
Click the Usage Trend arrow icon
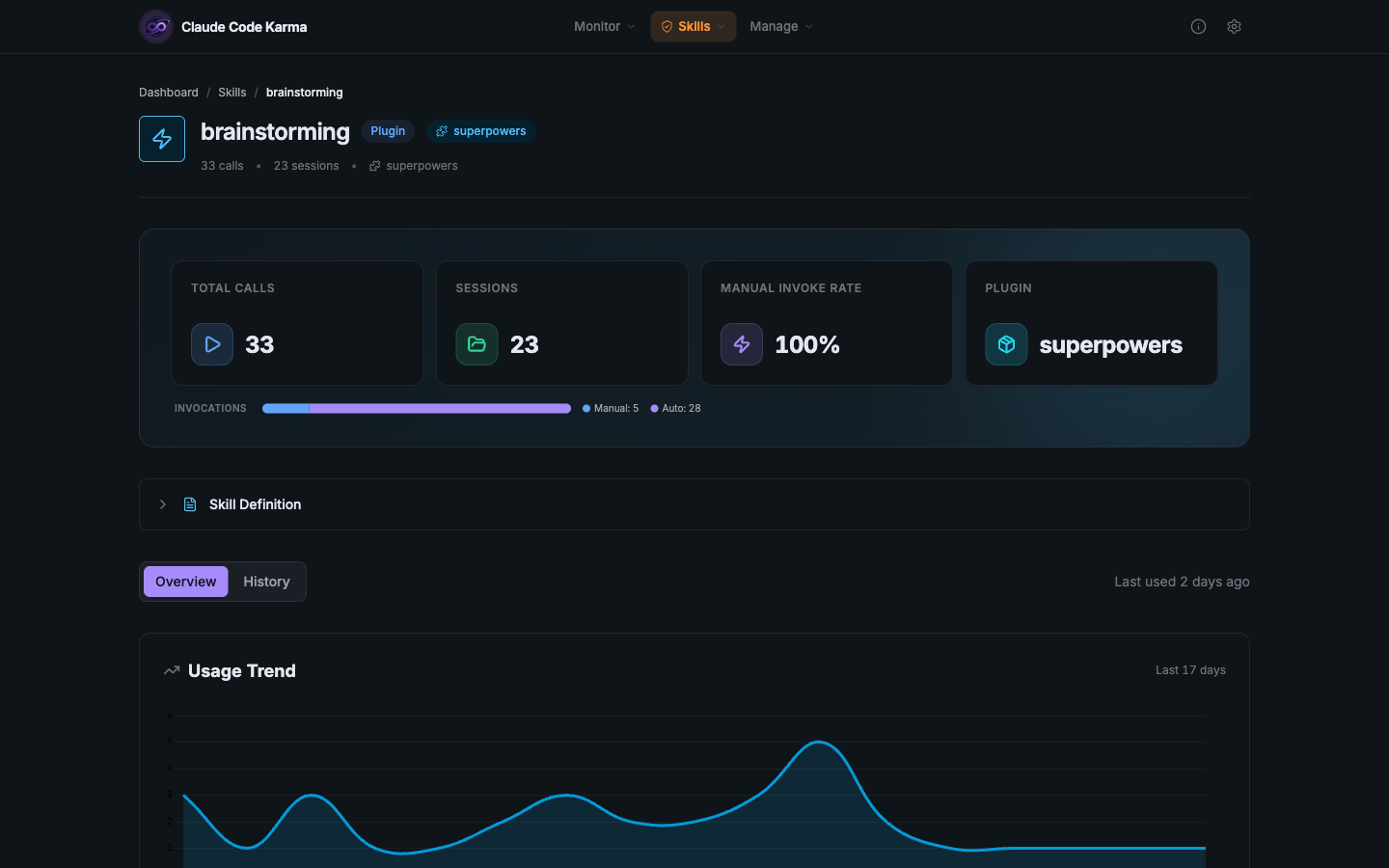pyautogui.click(x=172, y=670)
